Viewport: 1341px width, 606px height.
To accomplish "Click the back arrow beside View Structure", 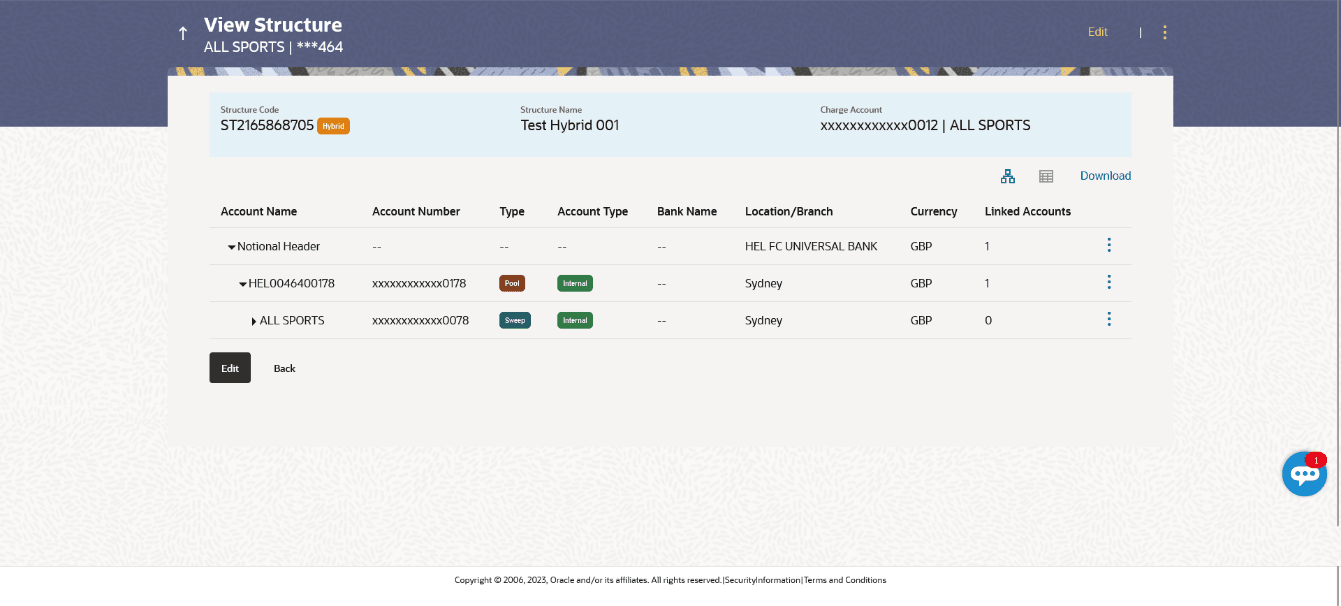I will click(x=182, y=34).
